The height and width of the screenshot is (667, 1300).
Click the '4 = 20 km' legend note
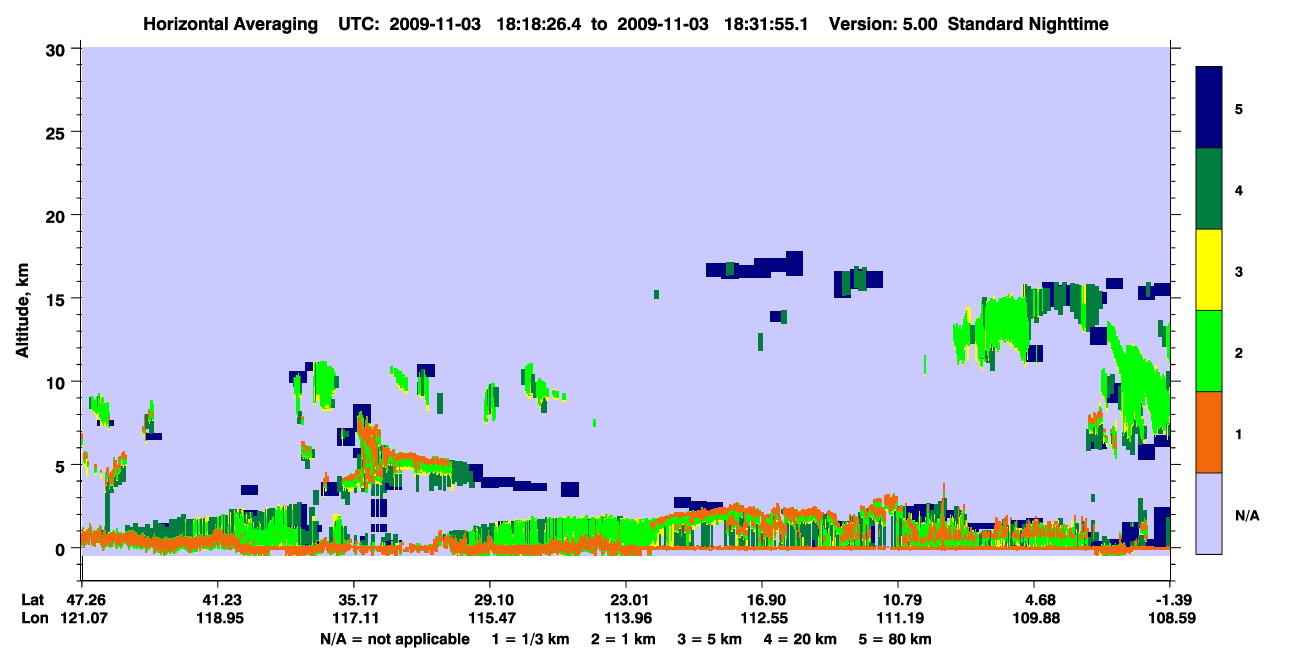point(799,639)
